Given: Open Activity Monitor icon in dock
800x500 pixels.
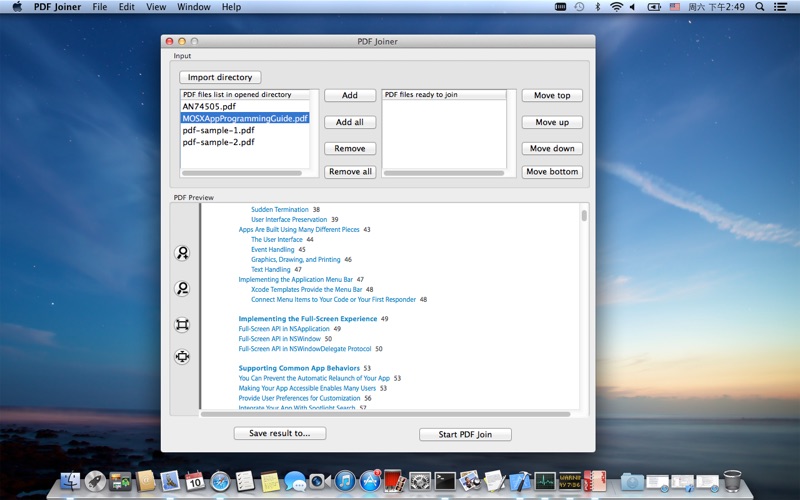Looking at the screenshot, I should pyautogui.click(x=545, y=481).
